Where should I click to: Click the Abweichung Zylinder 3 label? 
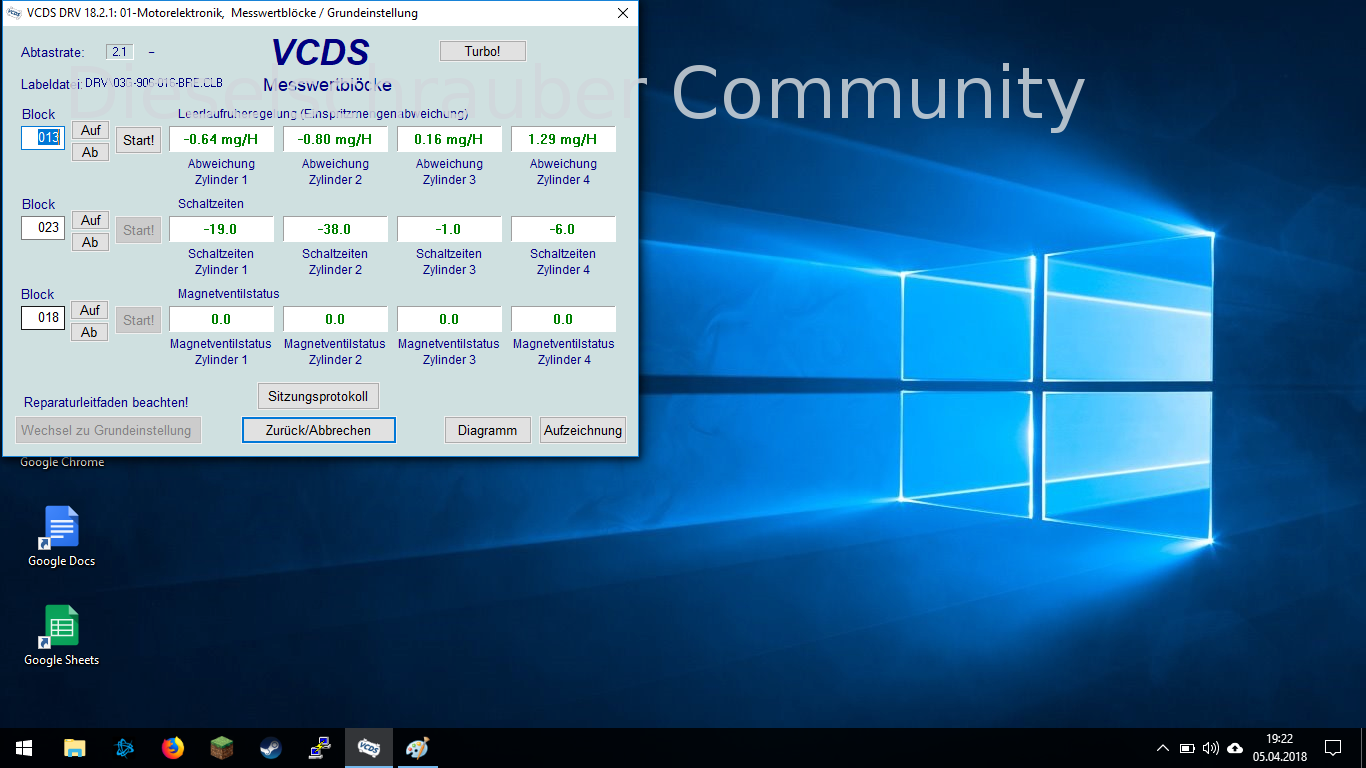449,172
